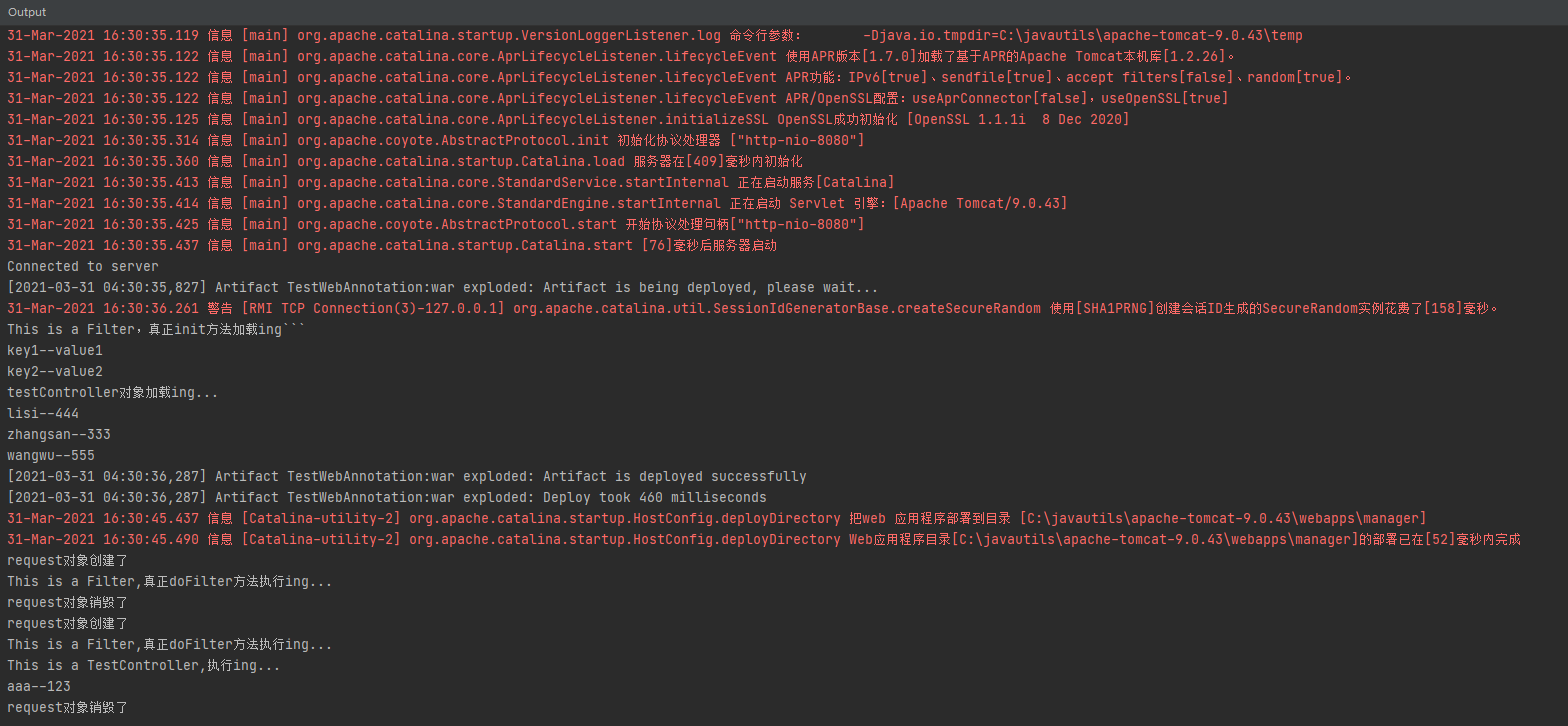
Task: Click the 'lisi--444' output line
Action: point(43,413)
